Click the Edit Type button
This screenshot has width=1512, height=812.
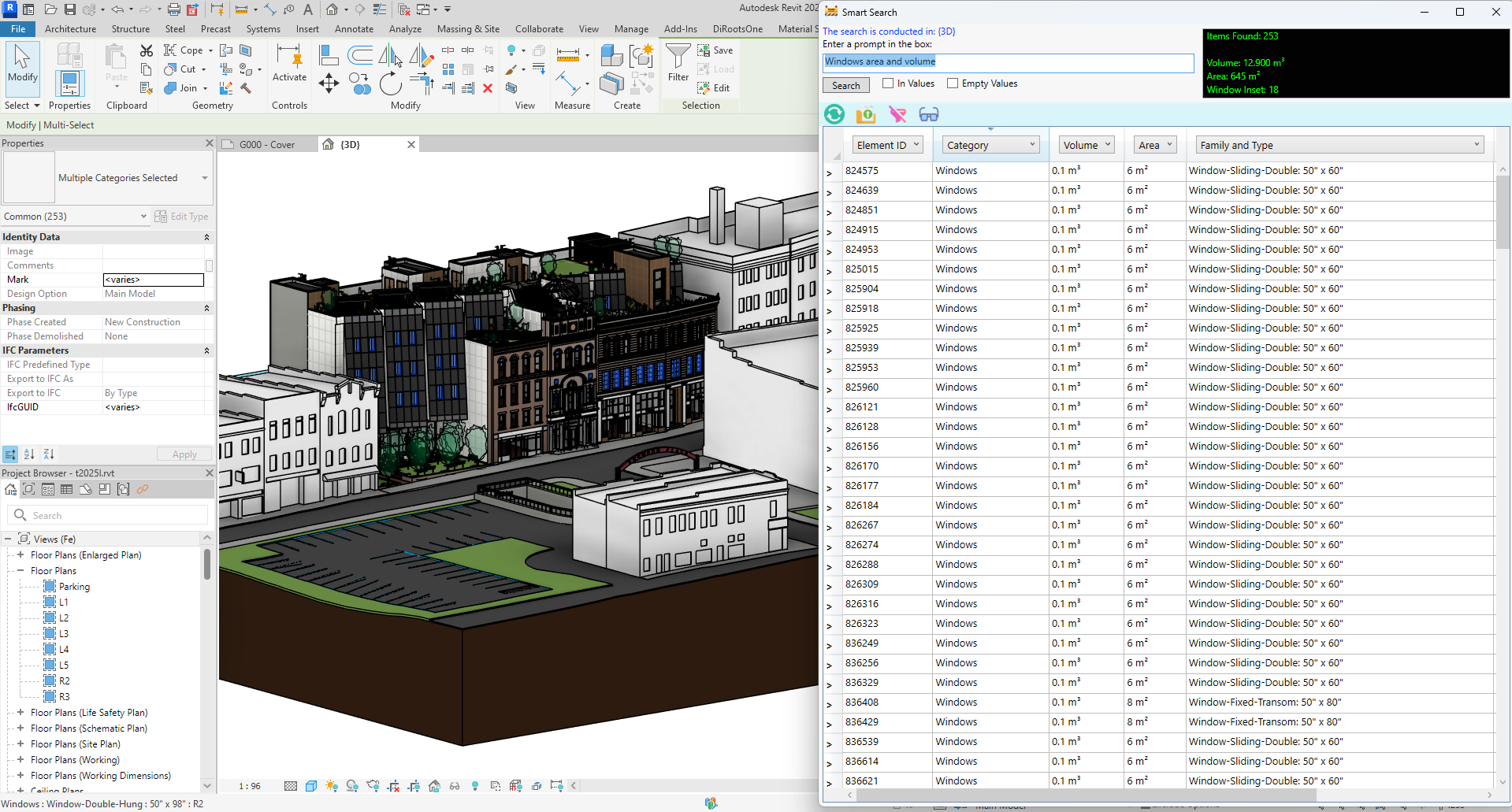[182, 217]
